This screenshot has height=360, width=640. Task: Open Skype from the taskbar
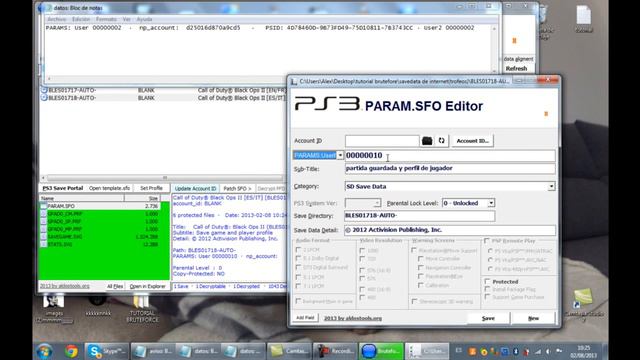107,351
